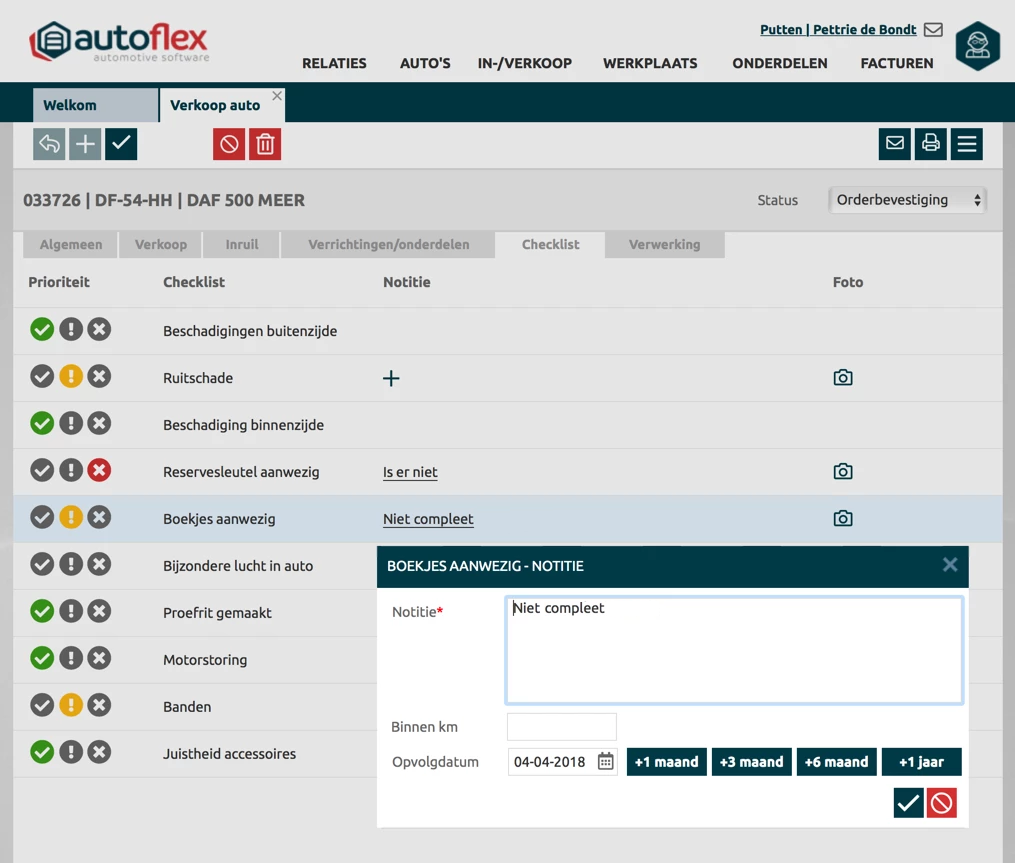Click the +3 maand button
1015x863 pixels.
pos(751,762)
